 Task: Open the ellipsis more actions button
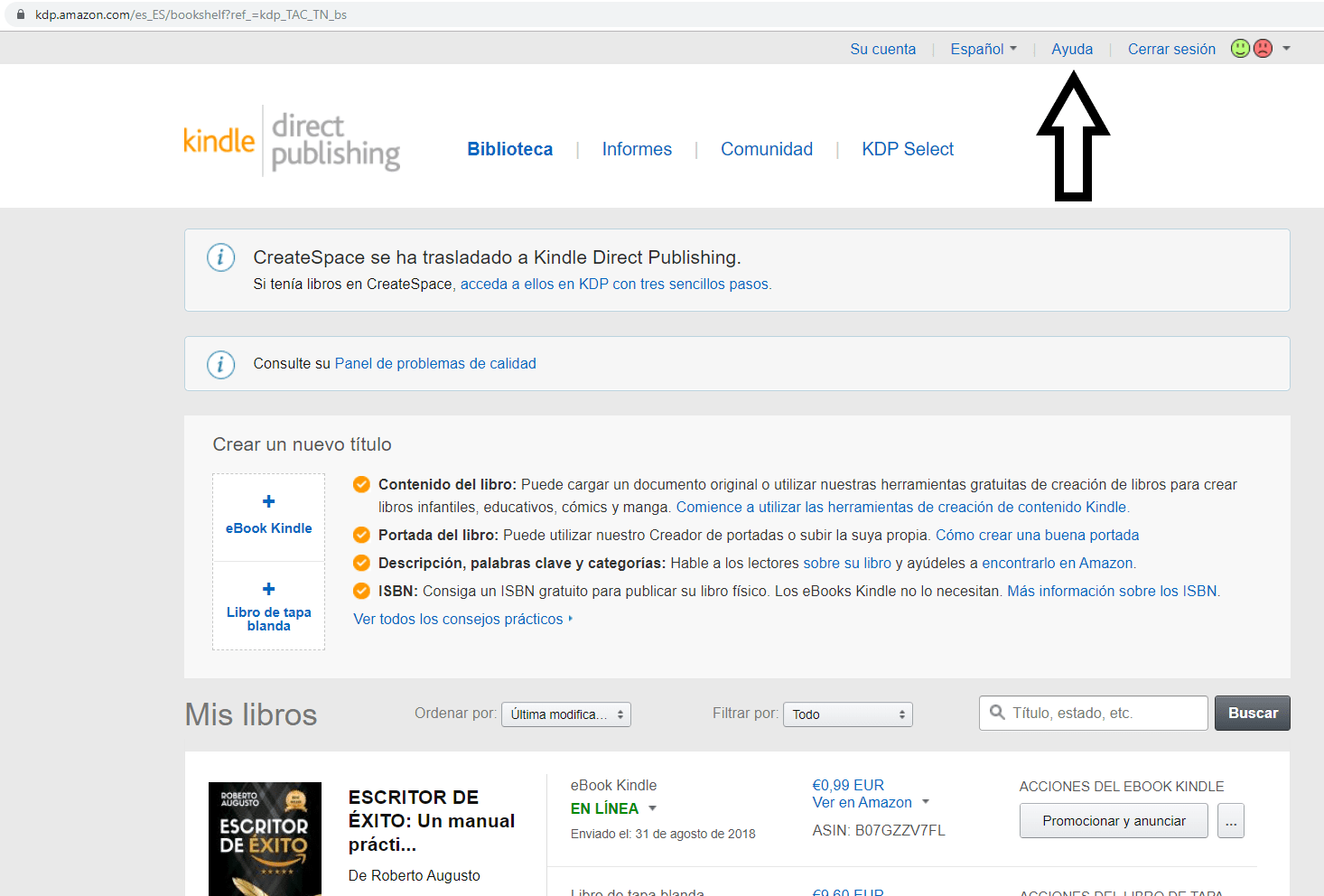pos(1231,820)
